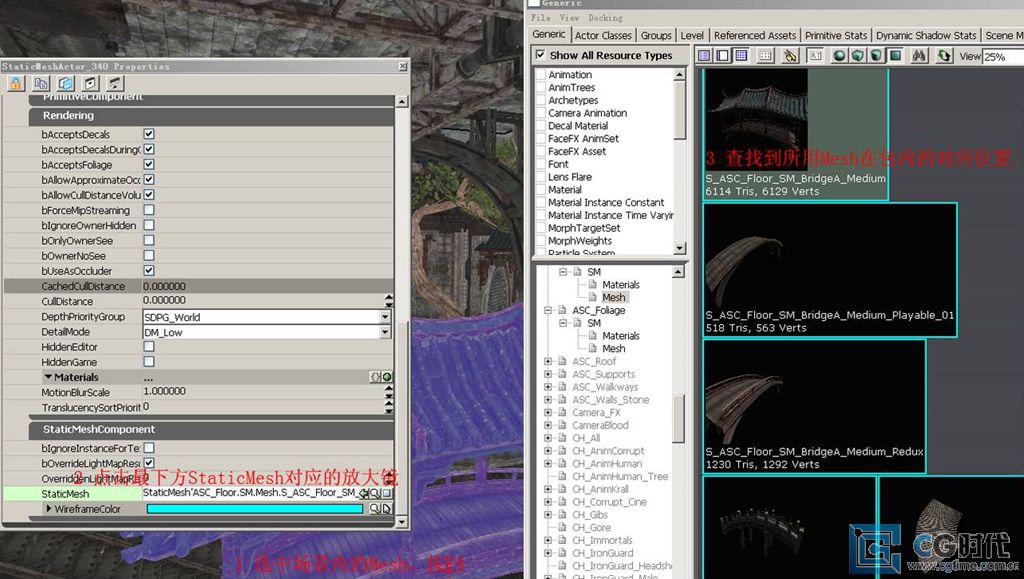1024x579 pixels.
Task: Click the blue overlapping windows icon in Properties
Action: pyautogui.click(x=65, y=84)
